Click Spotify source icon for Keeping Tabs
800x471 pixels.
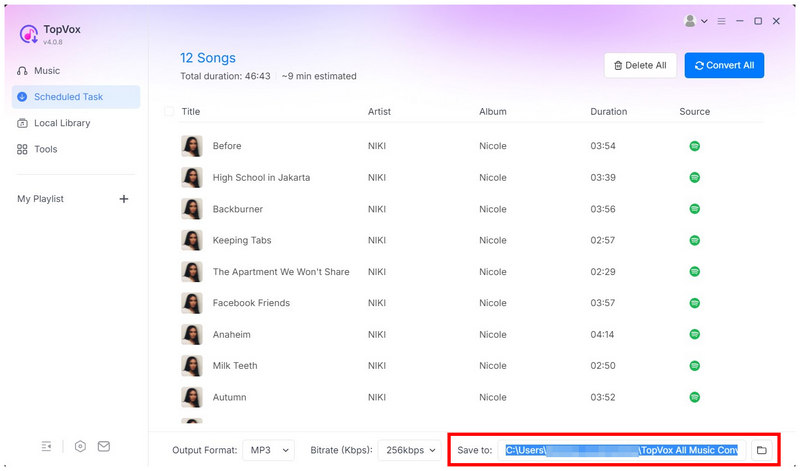pyautogui.click(x=694, y=240)
